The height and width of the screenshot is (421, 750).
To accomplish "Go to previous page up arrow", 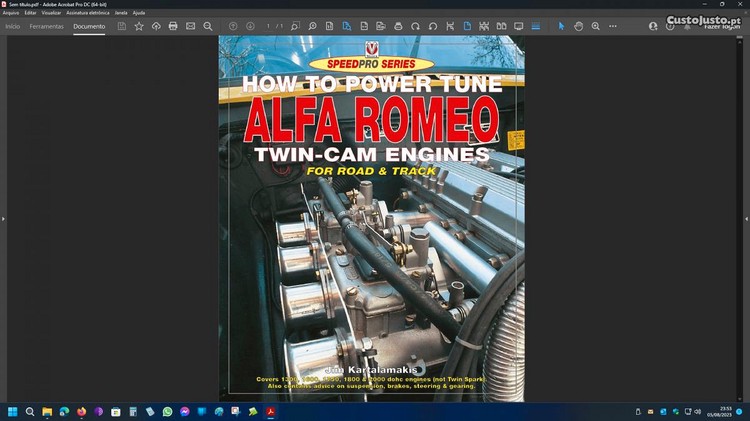I will (233, 26).
